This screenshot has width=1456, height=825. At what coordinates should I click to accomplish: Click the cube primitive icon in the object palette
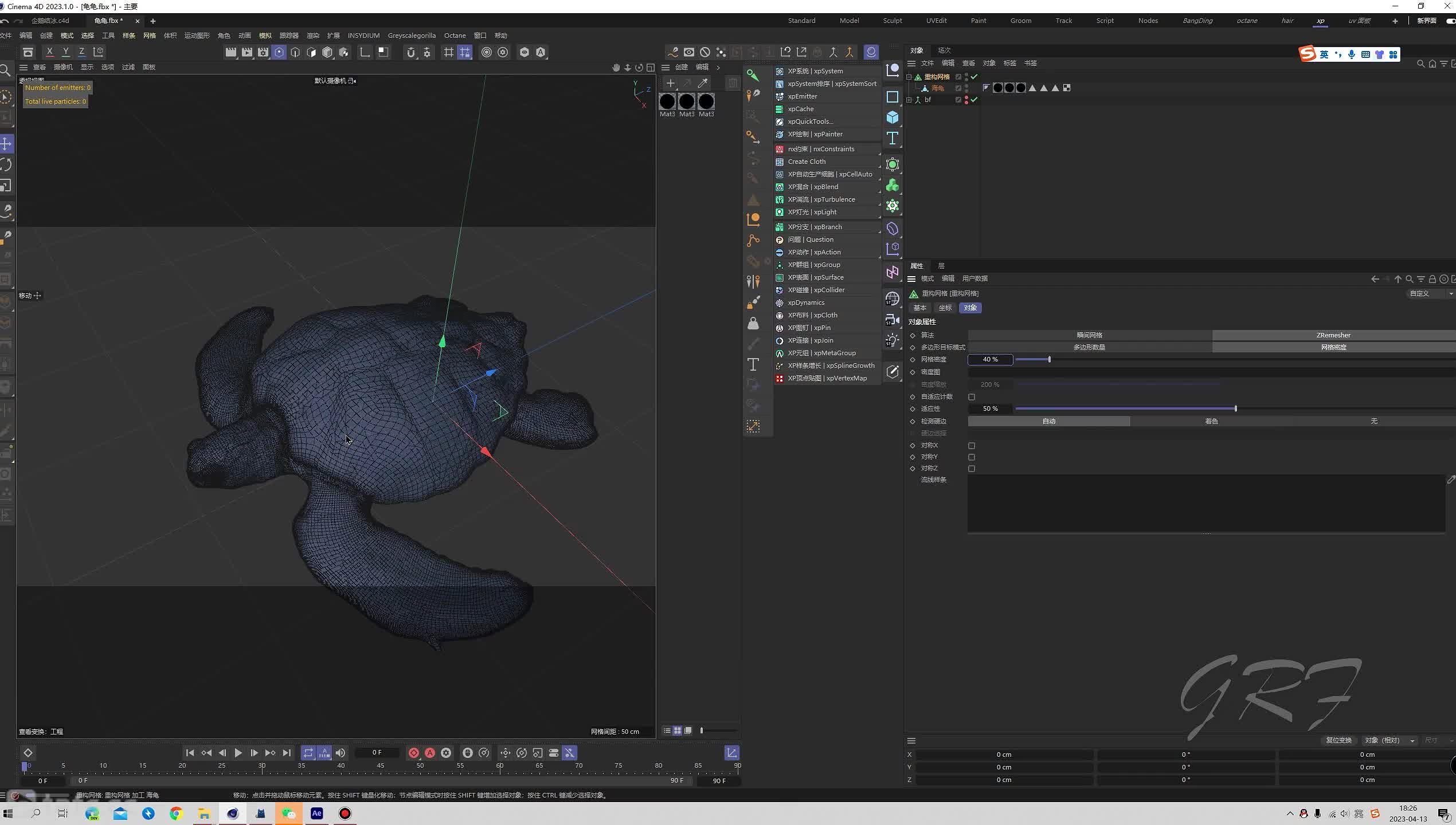pos(893,117)
